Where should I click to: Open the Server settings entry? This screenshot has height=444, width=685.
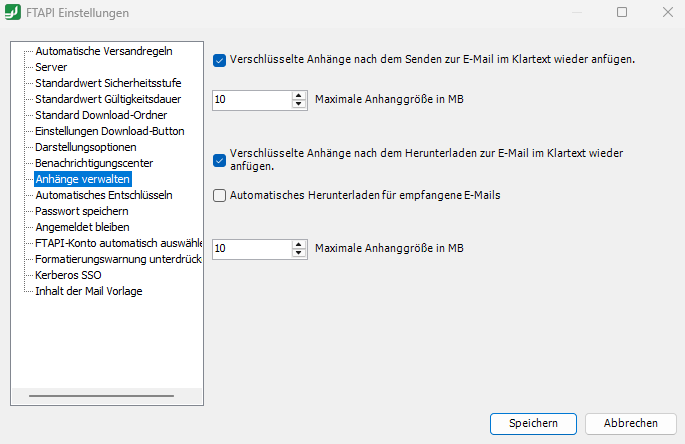pyautogui.click(x=51, y=66)
